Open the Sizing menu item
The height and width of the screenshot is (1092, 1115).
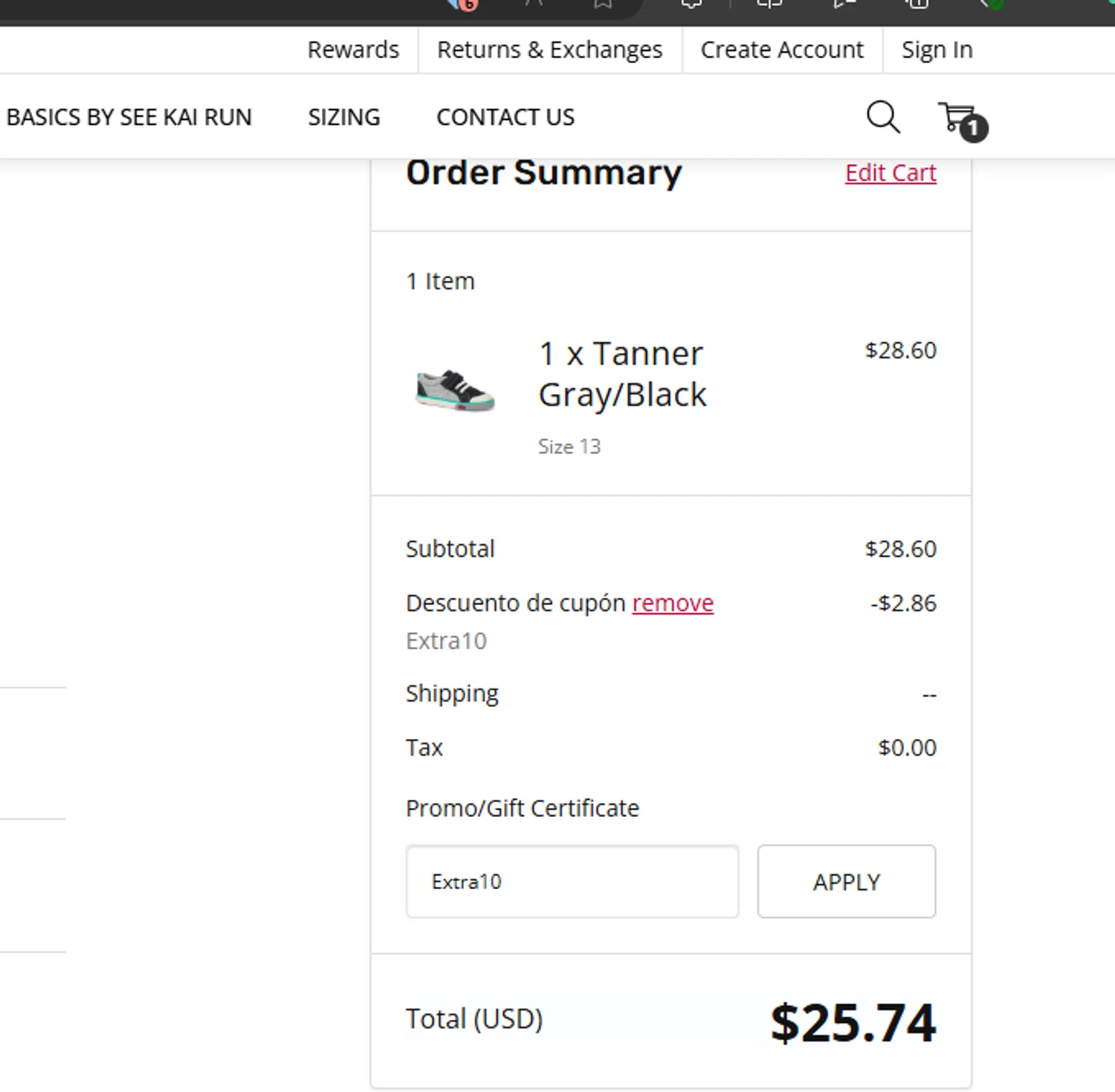point(344,117)
